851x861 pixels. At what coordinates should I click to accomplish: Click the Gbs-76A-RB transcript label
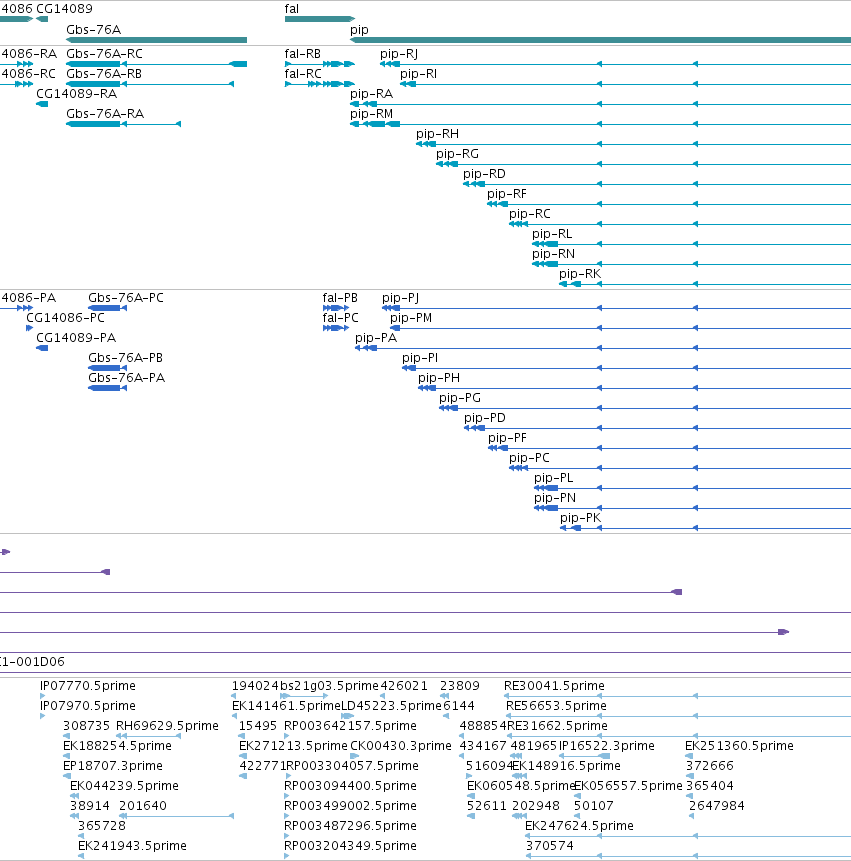click(x=104, y=74)
